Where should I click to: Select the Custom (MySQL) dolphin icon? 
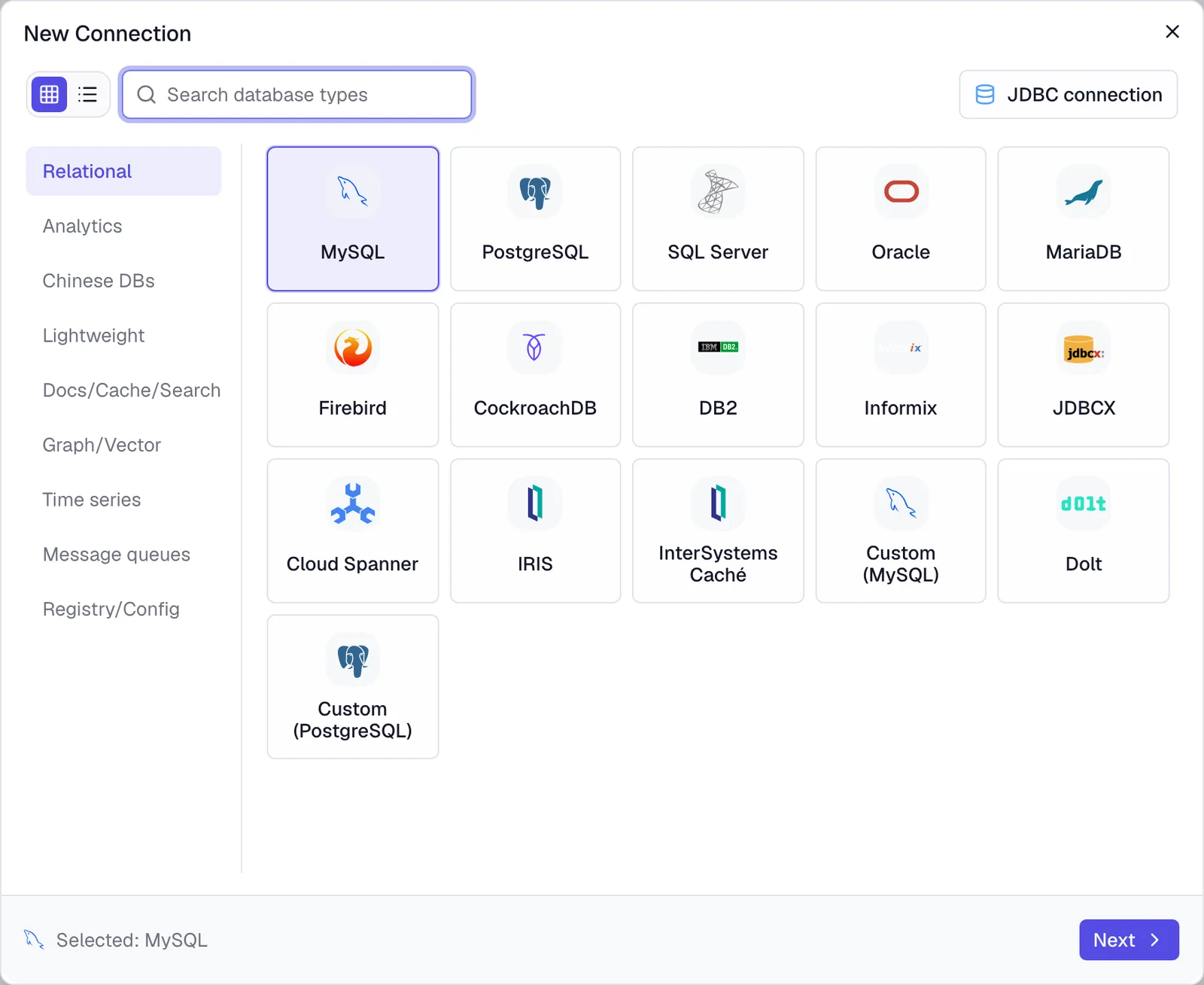coord(901,503)
